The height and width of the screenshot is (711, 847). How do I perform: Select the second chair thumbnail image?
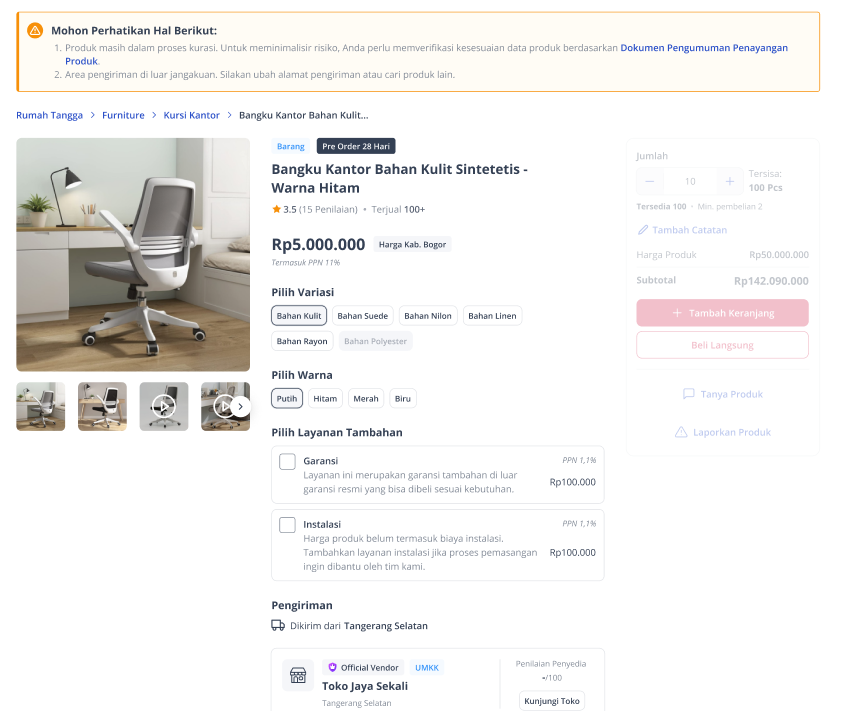pyautogui.click(x=102, y=406)
